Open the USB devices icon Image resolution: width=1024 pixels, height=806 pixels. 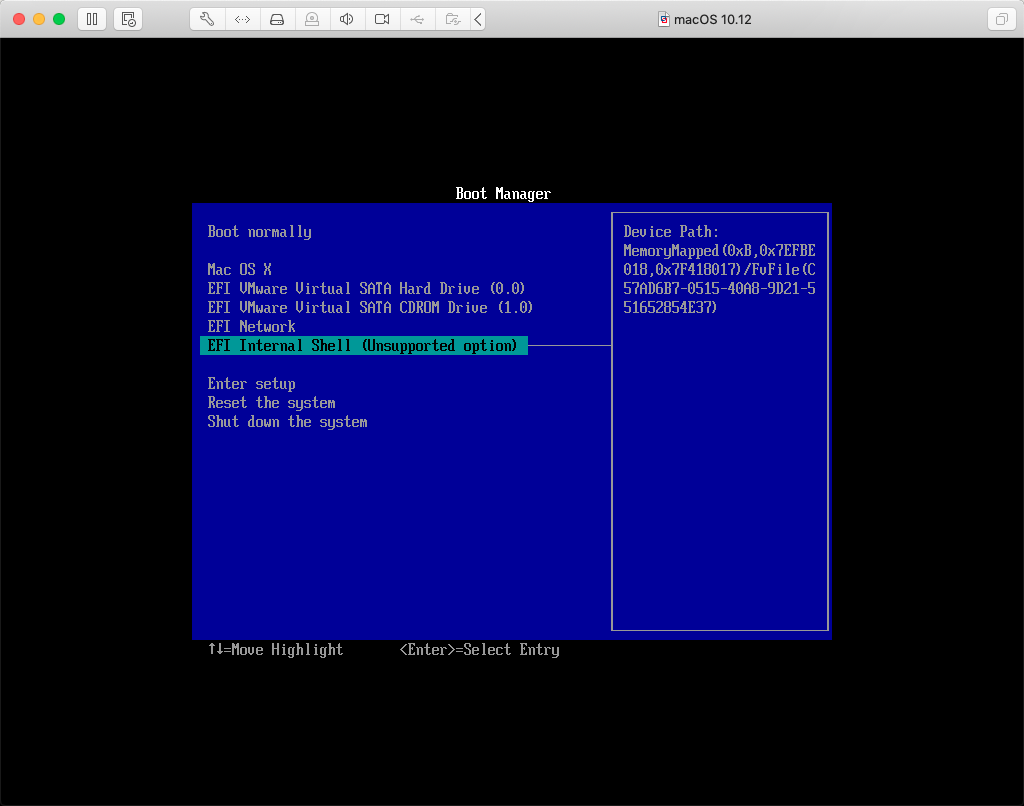(417, 19)
